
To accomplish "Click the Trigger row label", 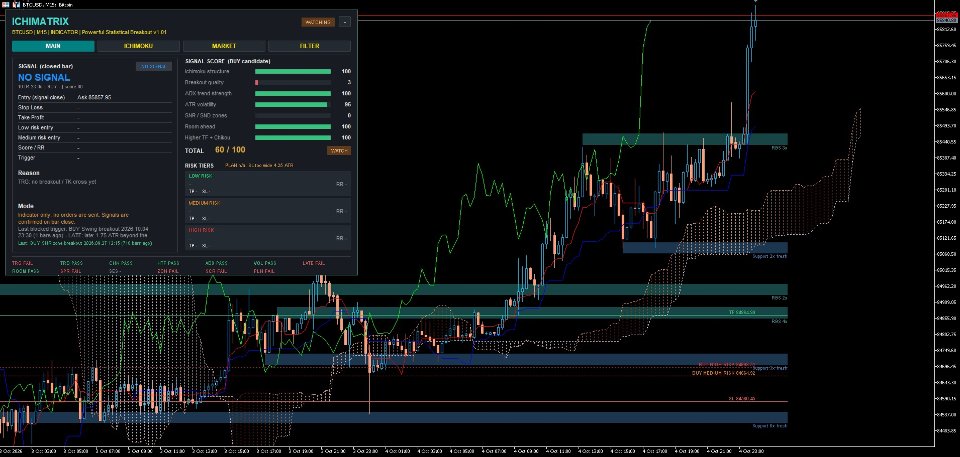I will click(x=27, y=158).
